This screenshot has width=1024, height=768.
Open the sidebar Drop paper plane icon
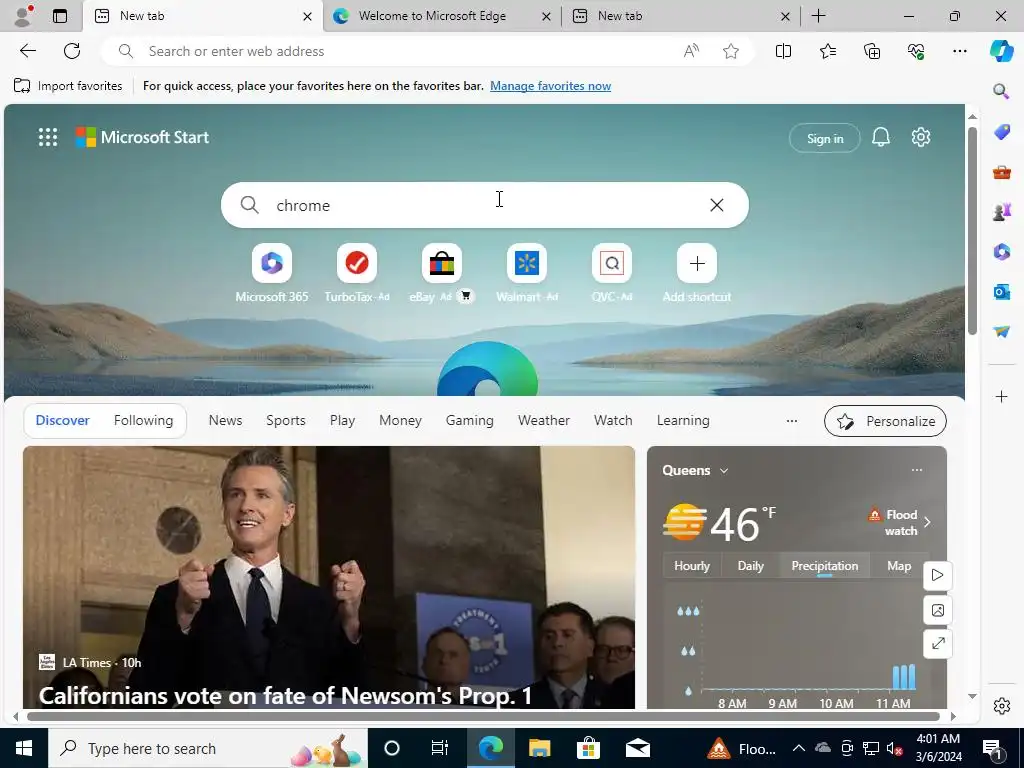(x=1001, y=332)
